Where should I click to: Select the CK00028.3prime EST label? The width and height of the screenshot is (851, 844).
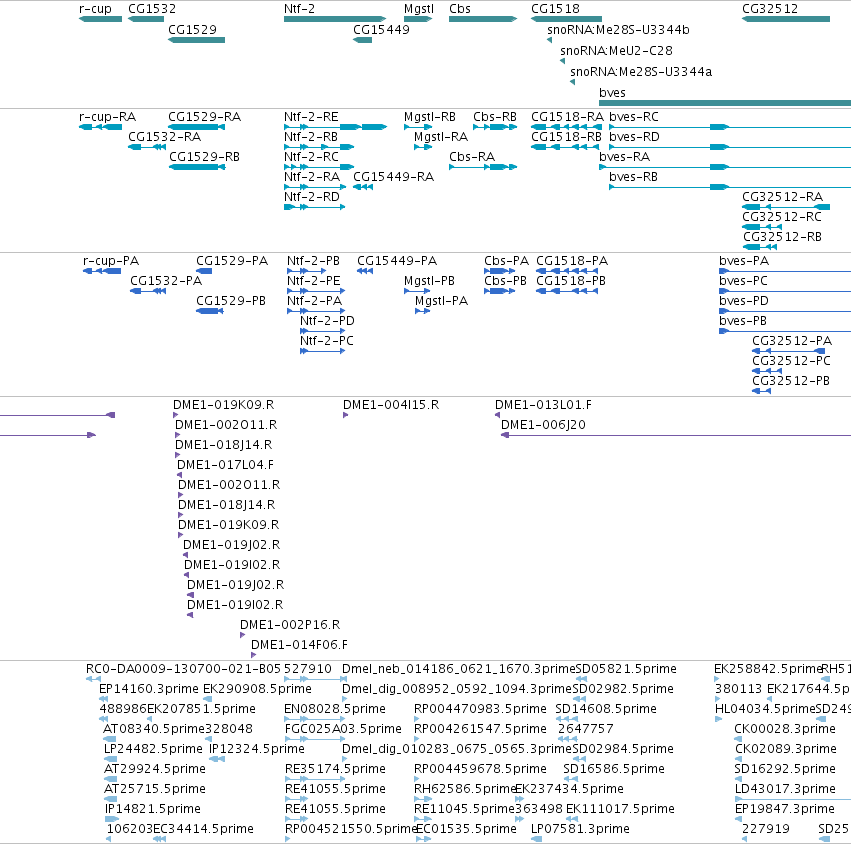pyautogui.click(x=785, y=728)
